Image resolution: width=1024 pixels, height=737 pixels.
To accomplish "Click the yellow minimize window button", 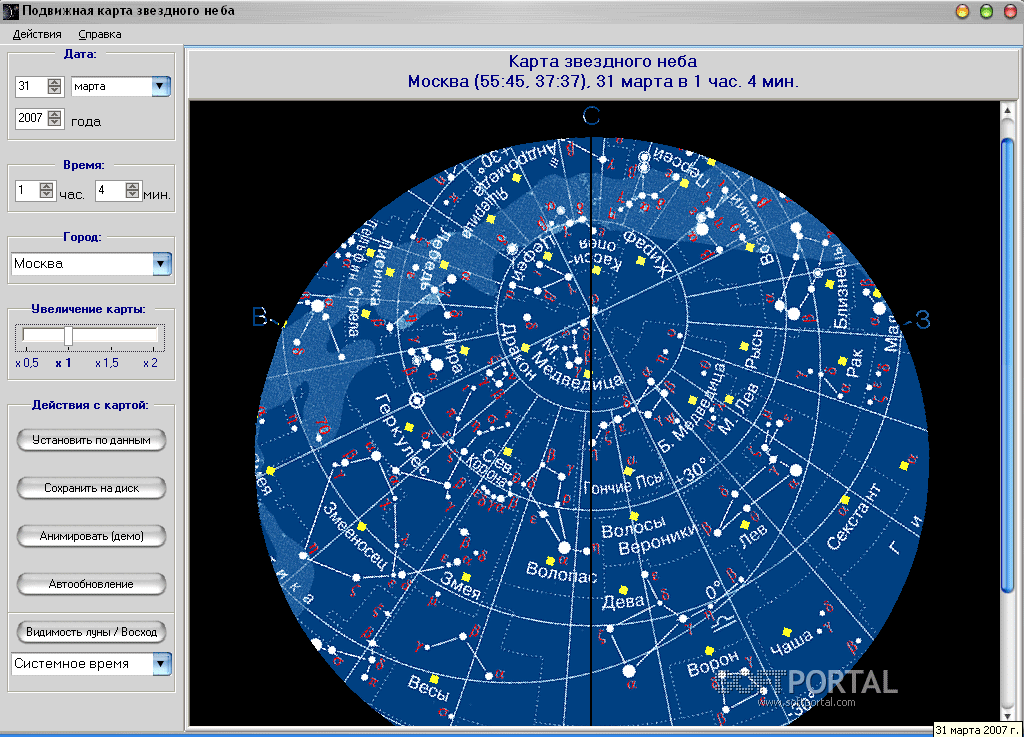I will click(x=962, y=11).
